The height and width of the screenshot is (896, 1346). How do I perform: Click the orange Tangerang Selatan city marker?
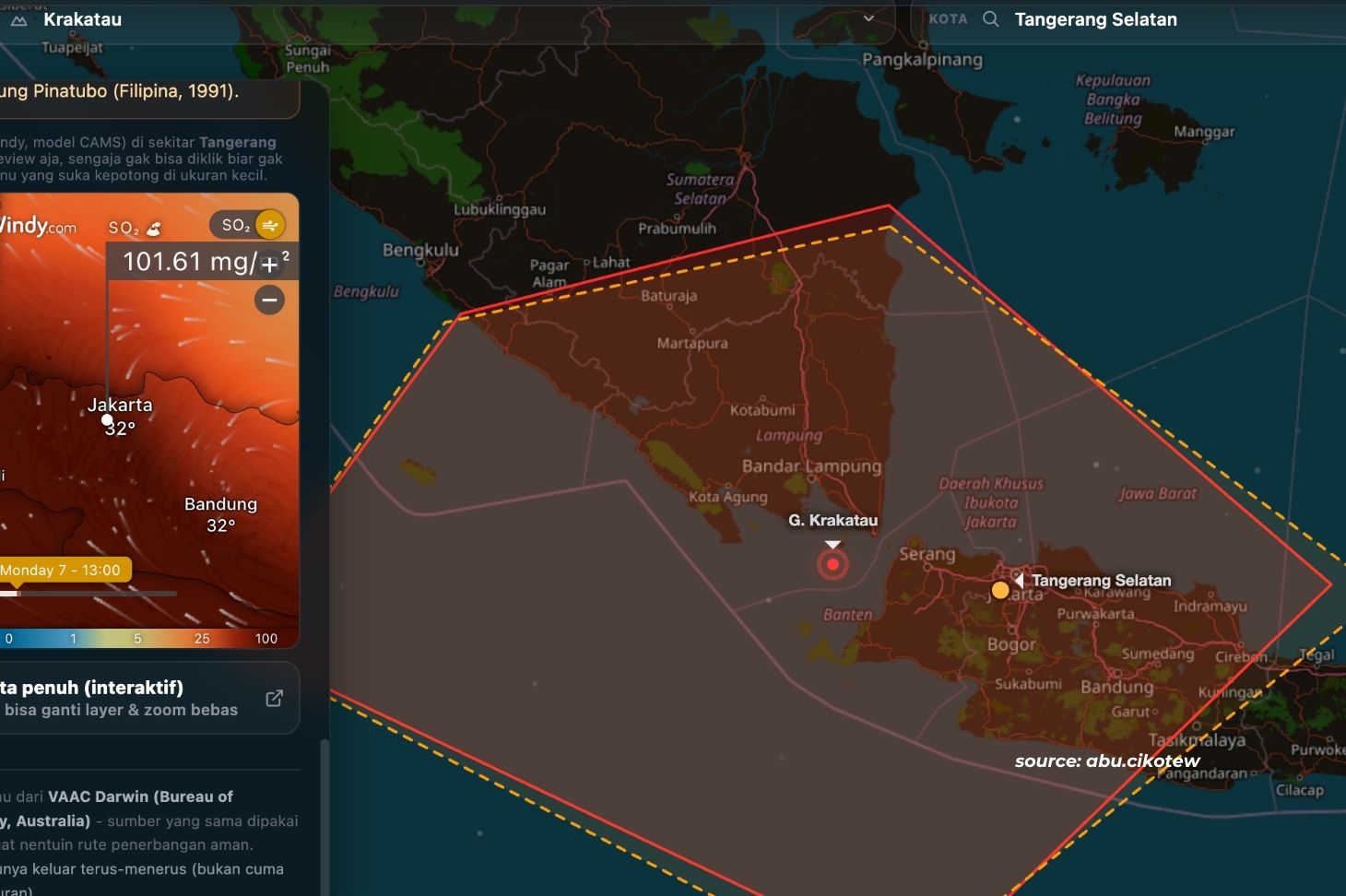[1000, 590]
